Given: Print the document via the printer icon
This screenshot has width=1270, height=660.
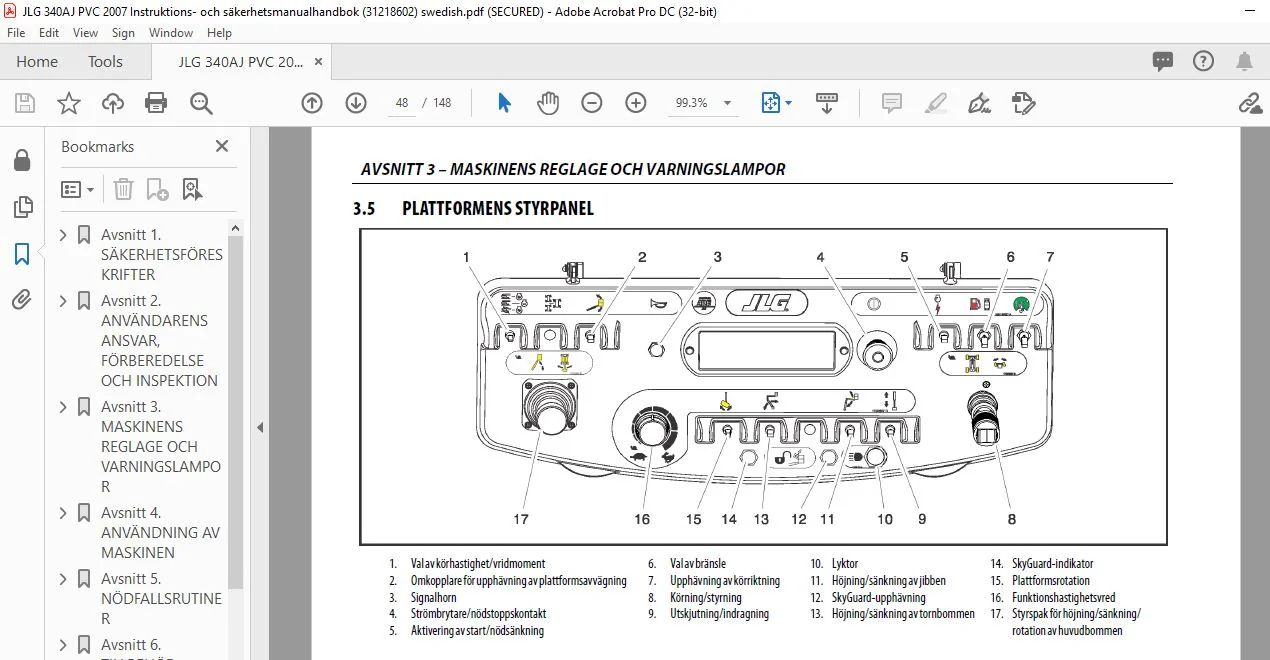Looking at the screenshot, I should pyautogui.click(x=156, y=103).
